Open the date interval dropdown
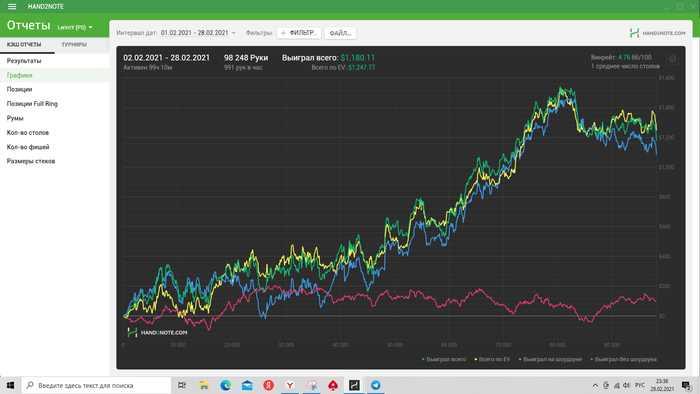This screenshot has height=394, width=700. [x=198, y=33]
